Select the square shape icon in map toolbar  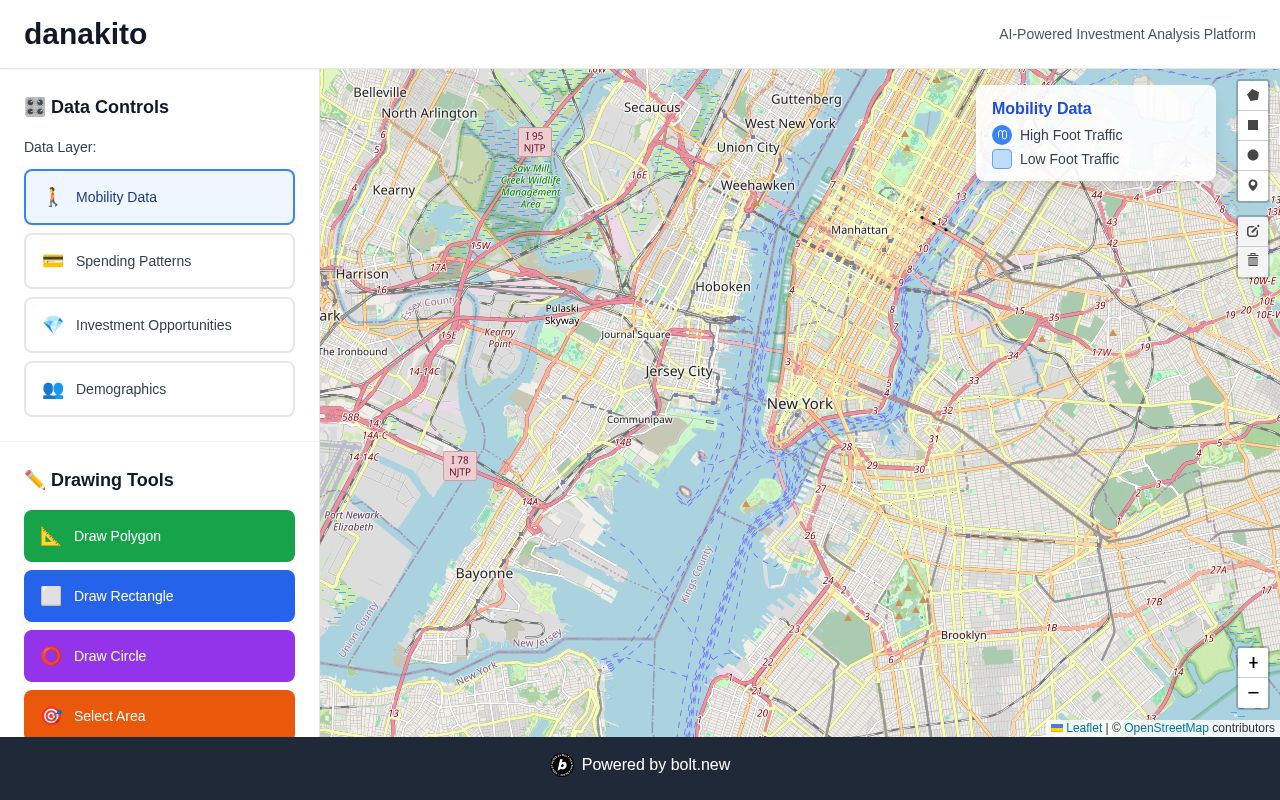pyautogui.click(x=1253, y=125)
